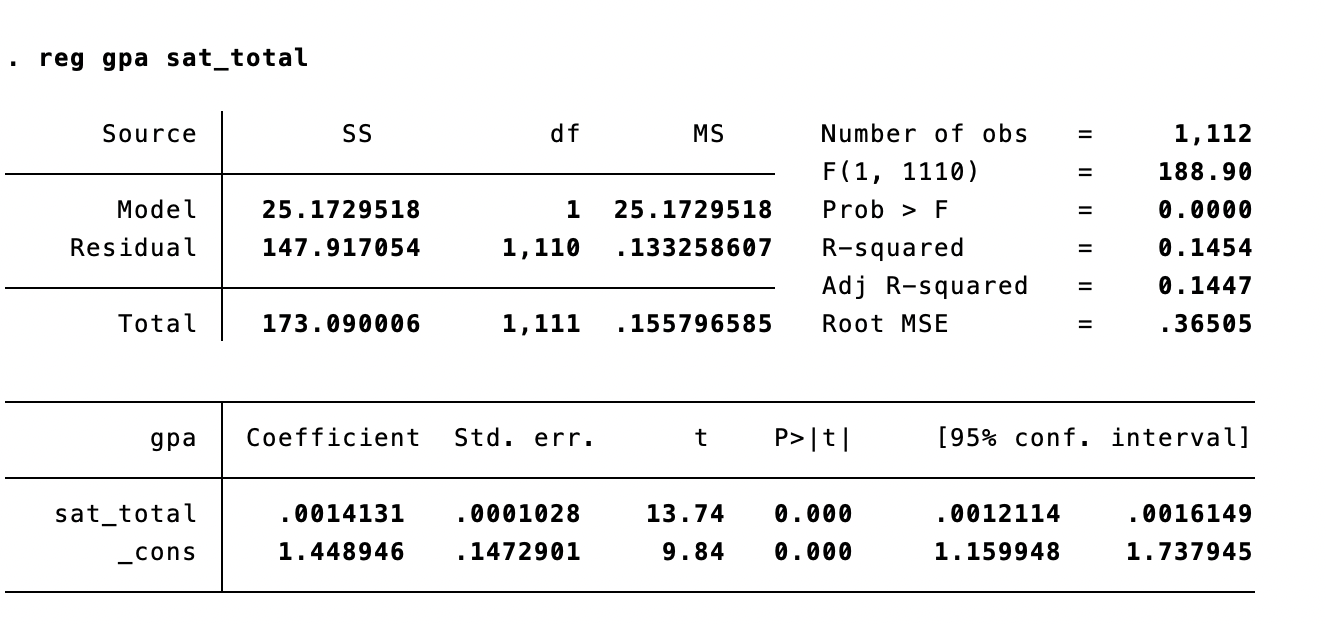1326x624 pixels.
Task: Click the Total SS value 173.090006
Action: (x=341, y=324)
